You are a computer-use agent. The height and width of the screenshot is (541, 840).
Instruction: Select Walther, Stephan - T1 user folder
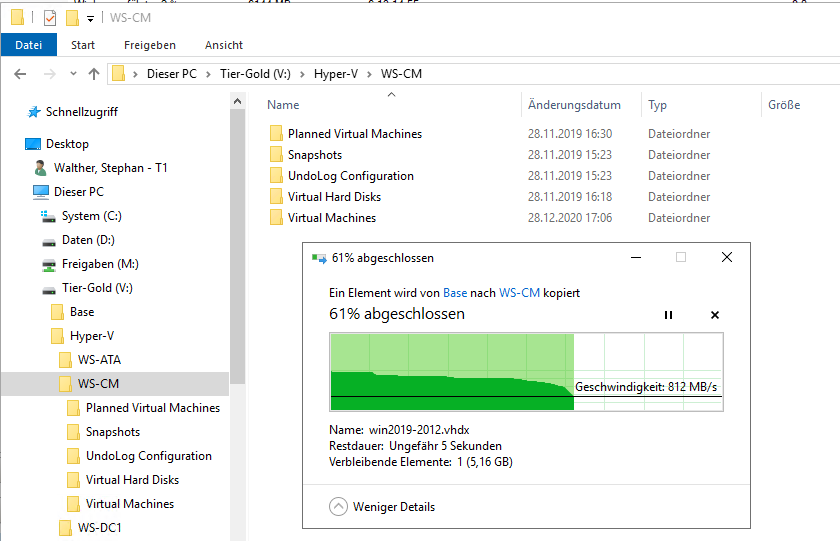click(x=110, y=168)
